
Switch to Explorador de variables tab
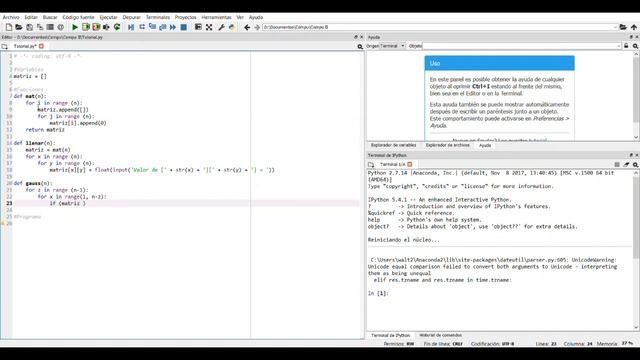click(393, 145)
